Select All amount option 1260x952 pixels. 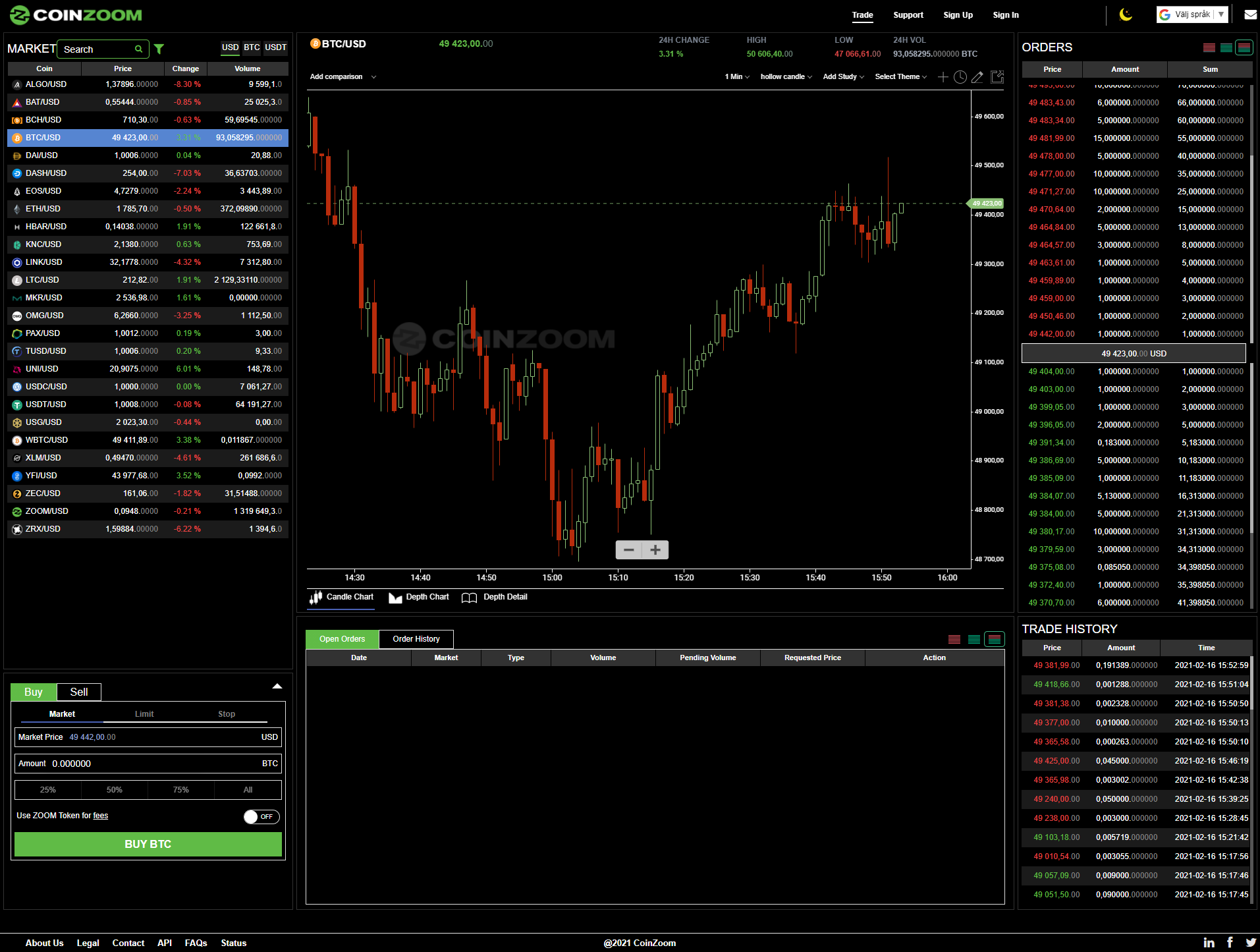click(248, 790)
